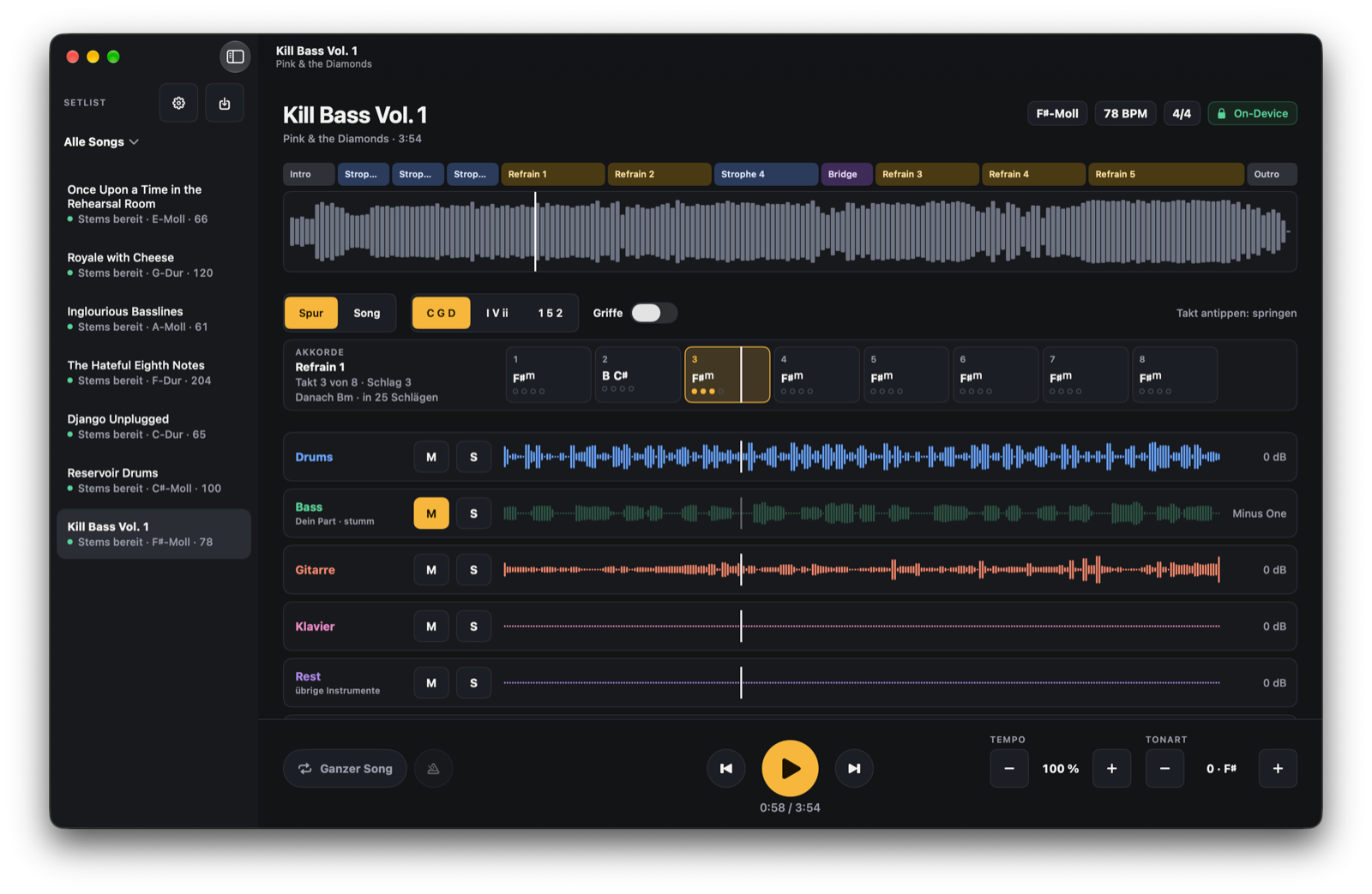This screenshot has height=894, width=1372.
Task: Unmute the Bass track
Action: [431, 513]
